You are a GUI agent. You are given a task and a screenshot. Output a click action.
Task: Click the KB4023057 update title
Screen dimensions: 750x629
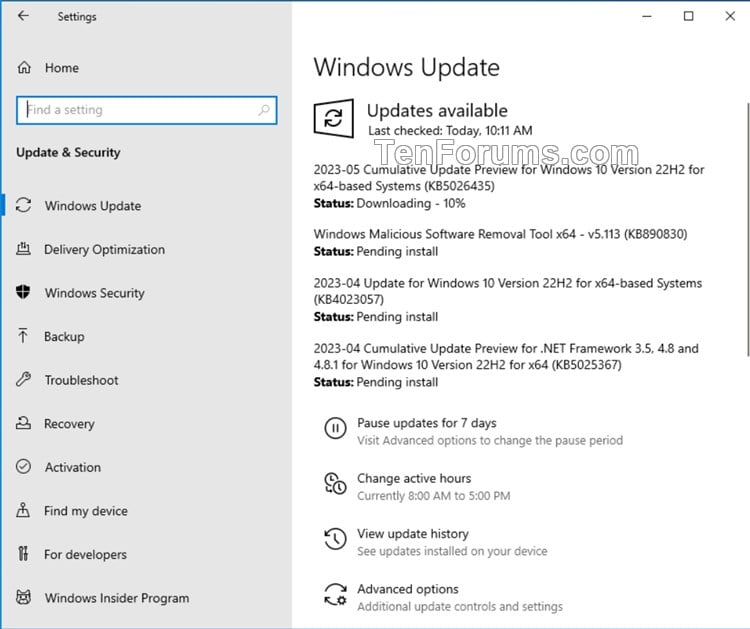[507, 291]
